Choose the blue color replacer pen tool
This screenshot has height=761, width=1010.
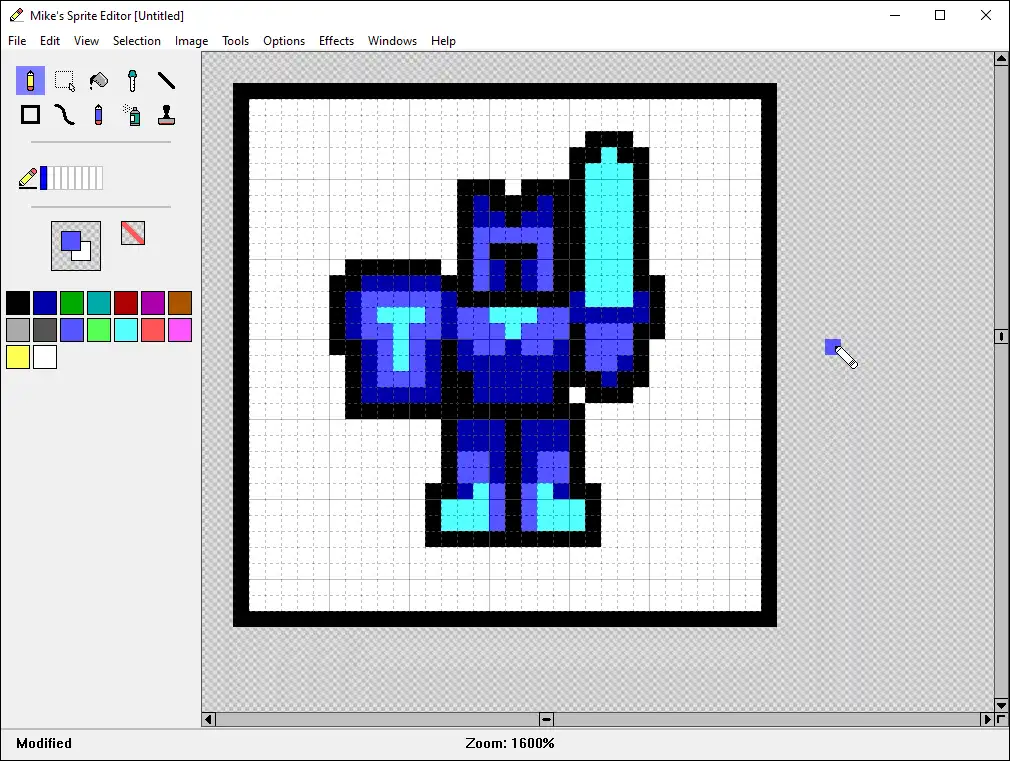[98, 115]
